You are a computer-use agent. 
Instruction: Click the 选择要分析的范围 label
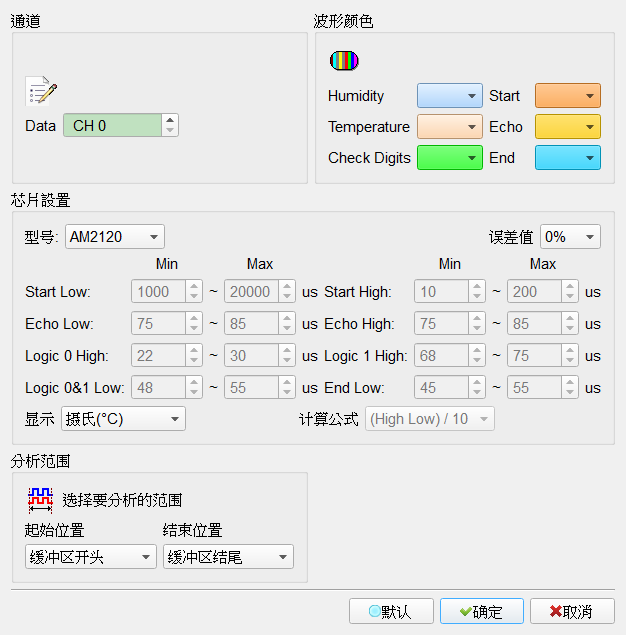[x=122, y=500]
